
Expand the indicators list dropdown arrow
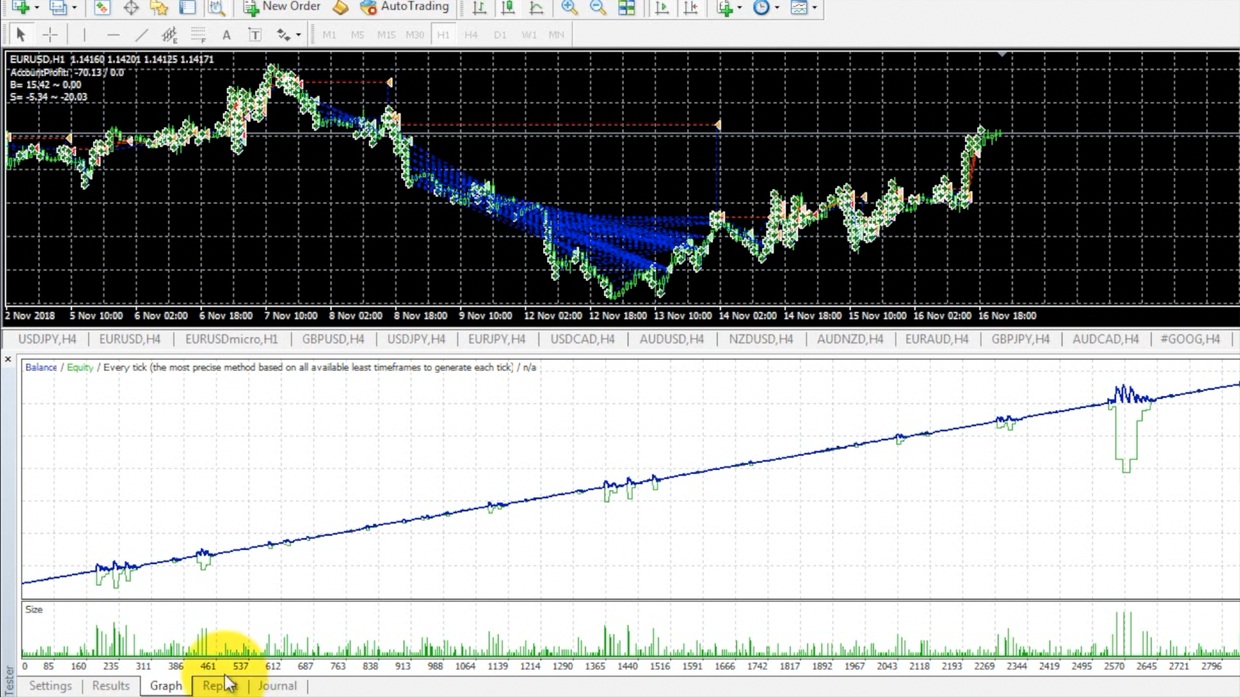pyautogui.click(x=739, y=8)
